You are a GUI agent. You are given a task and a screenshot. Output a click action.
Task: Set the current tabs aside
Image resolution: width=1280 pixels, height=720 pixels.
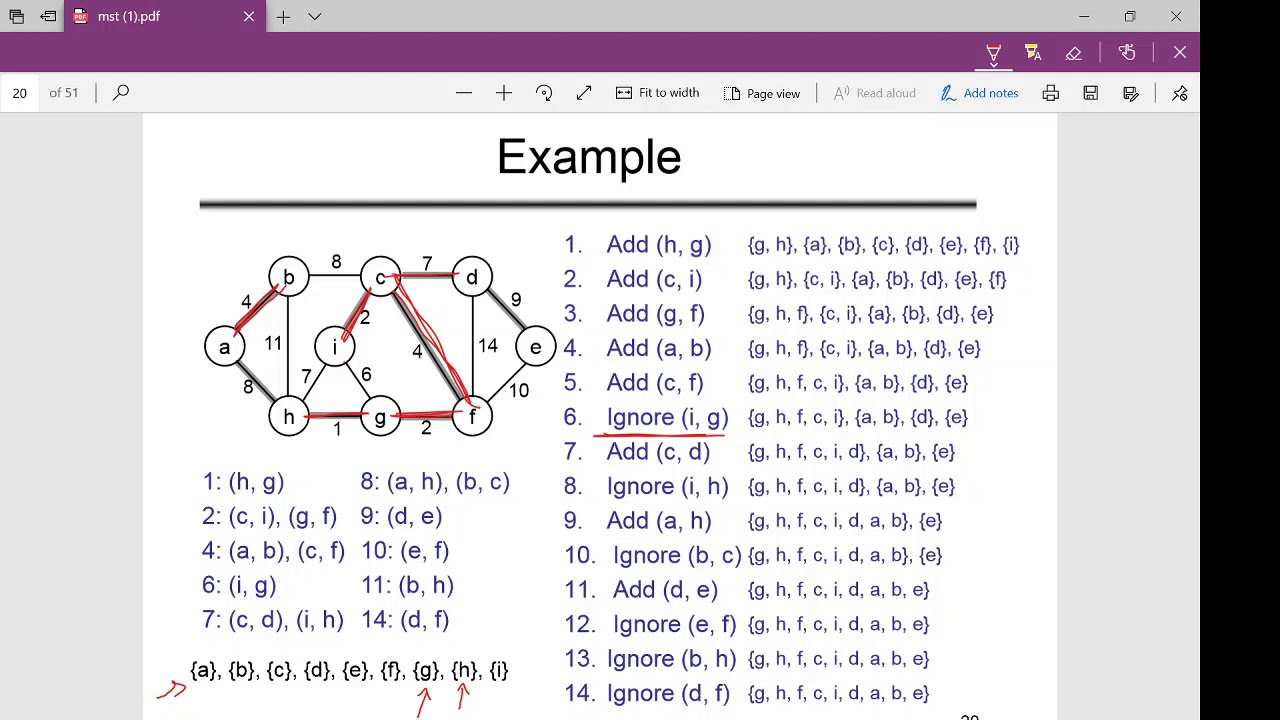48,16
